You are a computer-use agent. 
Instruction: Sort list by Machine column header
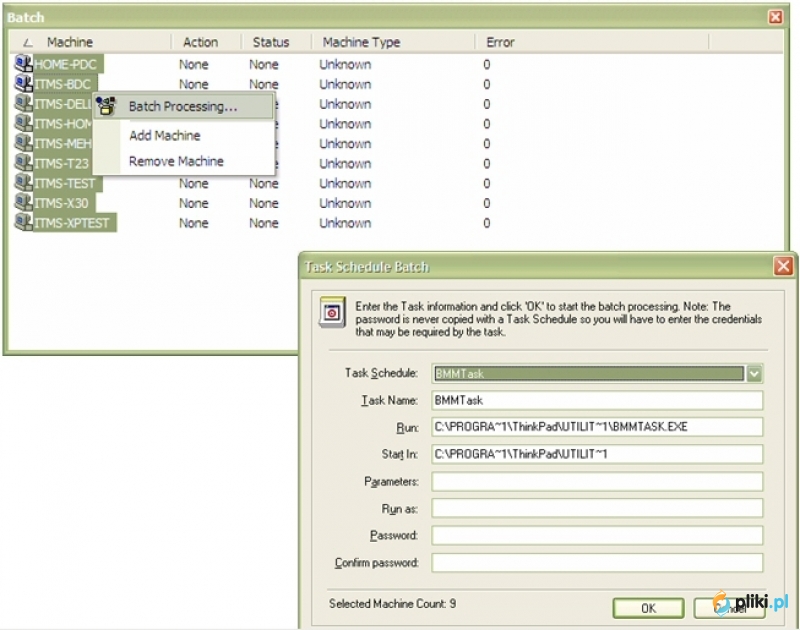tap(70, 42)
